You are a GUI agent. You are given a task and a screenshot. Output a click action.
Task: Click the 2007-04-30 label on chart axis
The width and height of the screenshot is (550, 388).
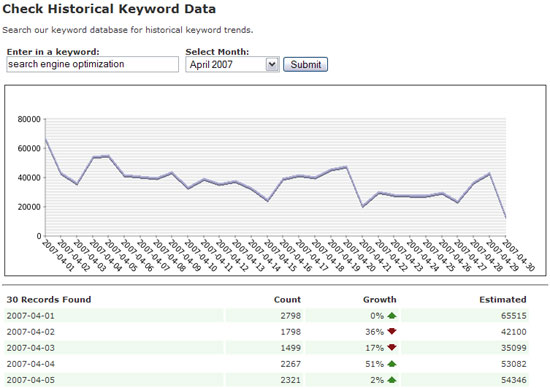pos(519,255)
